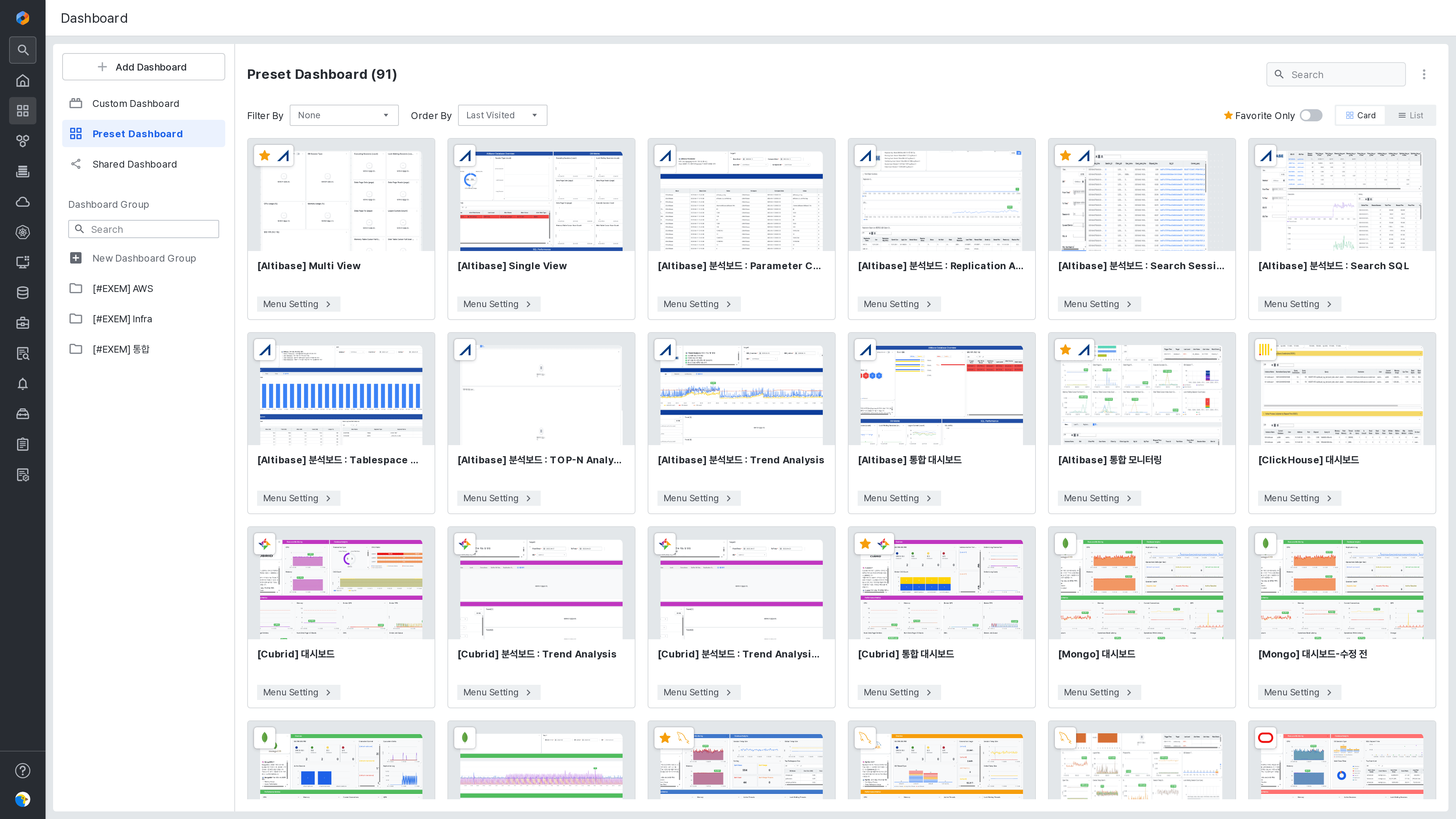Image resolution: width=1456 pixels, height=819 pixels.
Task: Go to home via sidebar house icon
Action: 23,80
